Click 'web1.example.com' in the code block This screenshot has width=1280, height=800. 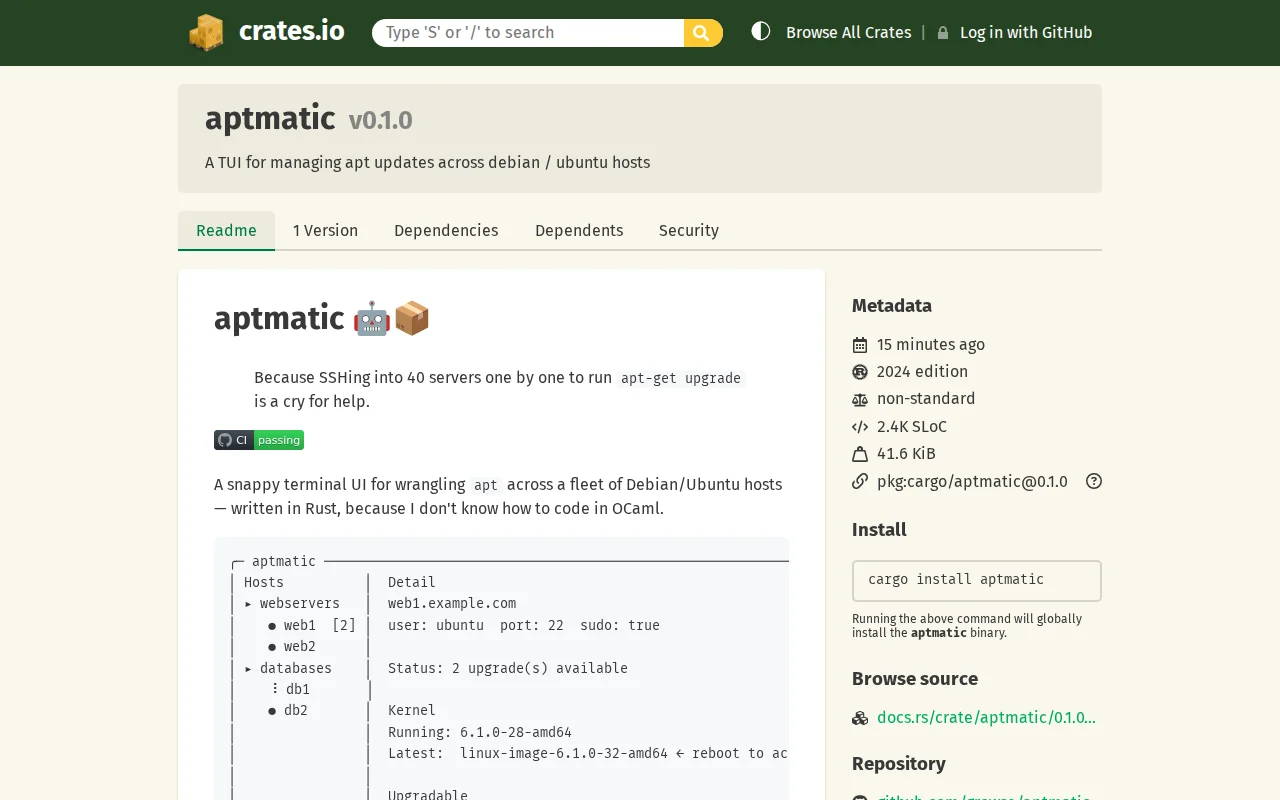pyautogui.click(x=452, y=603)
